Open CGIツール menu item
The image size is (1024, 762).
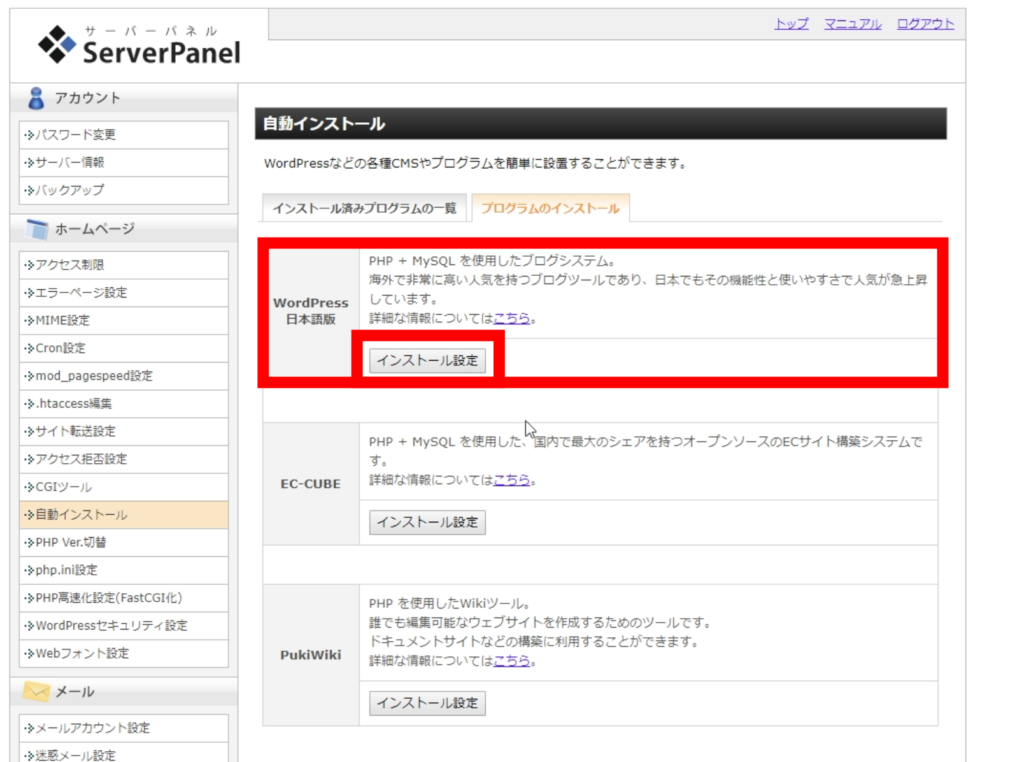[124, 486]
